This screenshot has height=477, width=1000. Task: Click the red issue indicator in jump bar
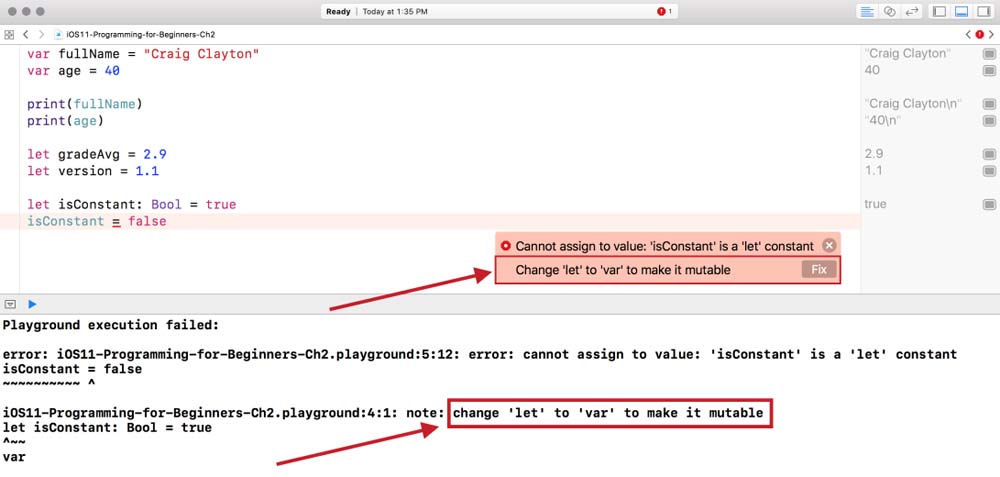pos(980,34)
